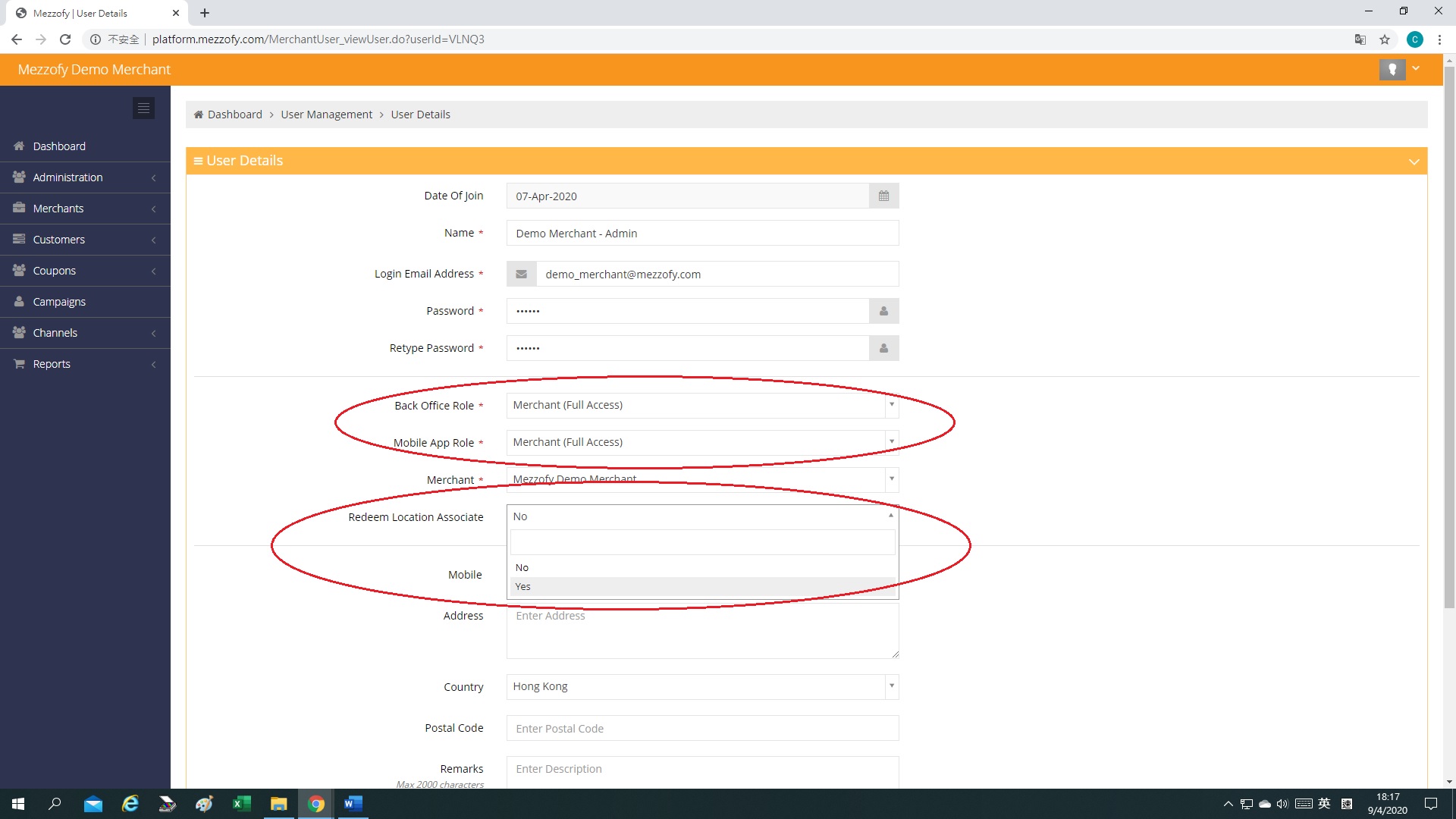
Task: Click the browser address bar URL
Action: coord(318,39)
